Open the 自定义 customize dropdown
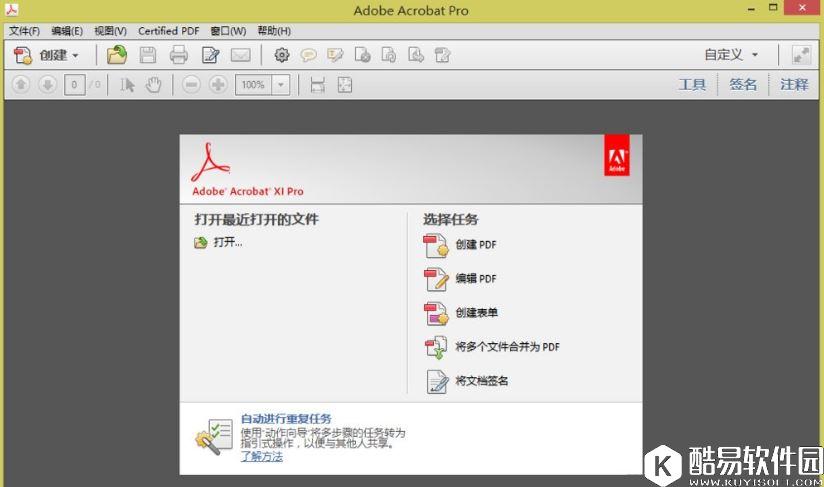 click(x=732, y=55)
